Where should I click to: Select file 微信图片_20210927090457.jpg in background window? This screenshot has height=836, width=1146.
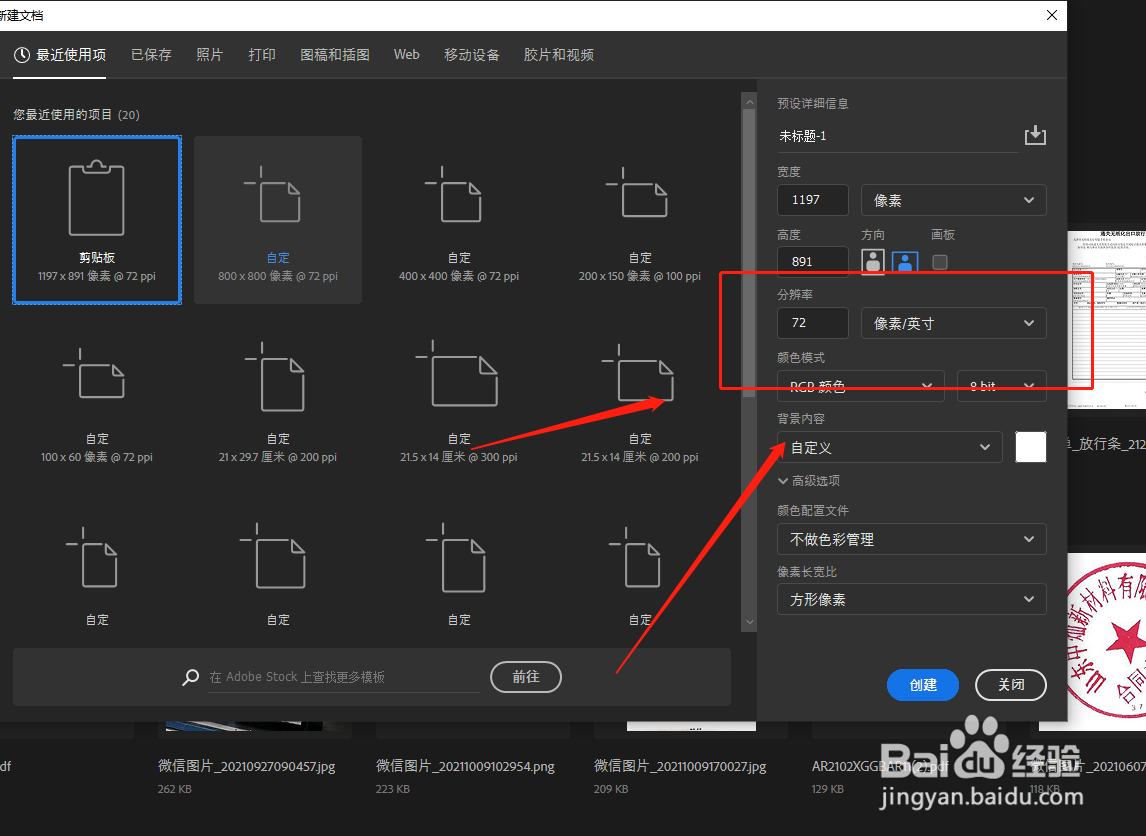coord(246,767)
